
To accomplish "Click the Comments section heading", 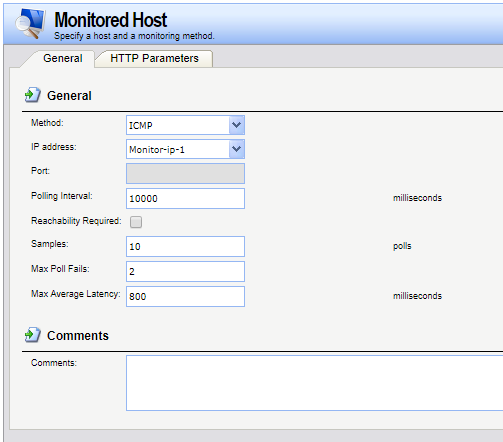I will click(78, 336).
